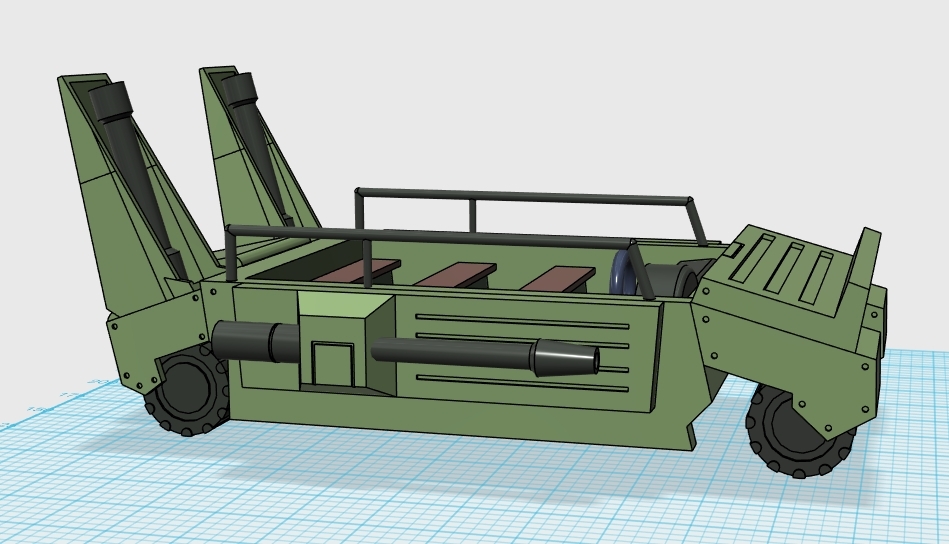Select the blue steering wheel on the vehicle
Viewport: 949px width, 544px height.
click(x=624, y=274)
